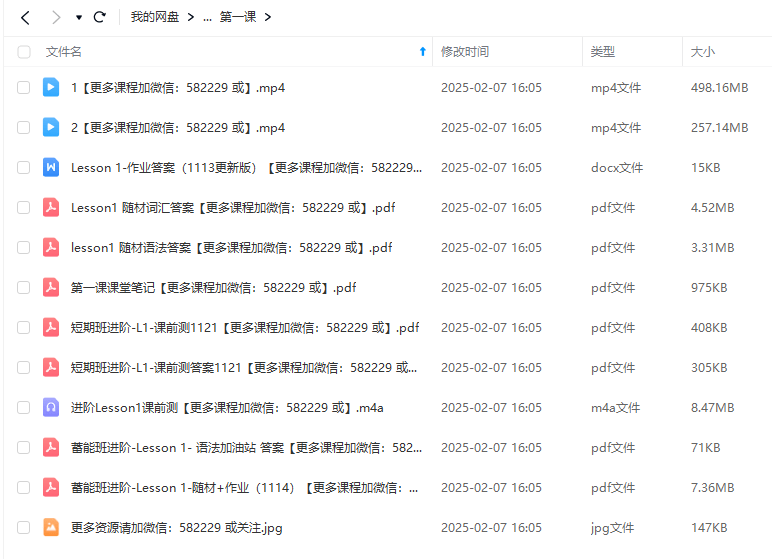Image resolution: width=772 pixels, height=559 pixels.
Task: Open 进阶Lesson1课前测 m4a file name
Action: (x=227, y=407)
